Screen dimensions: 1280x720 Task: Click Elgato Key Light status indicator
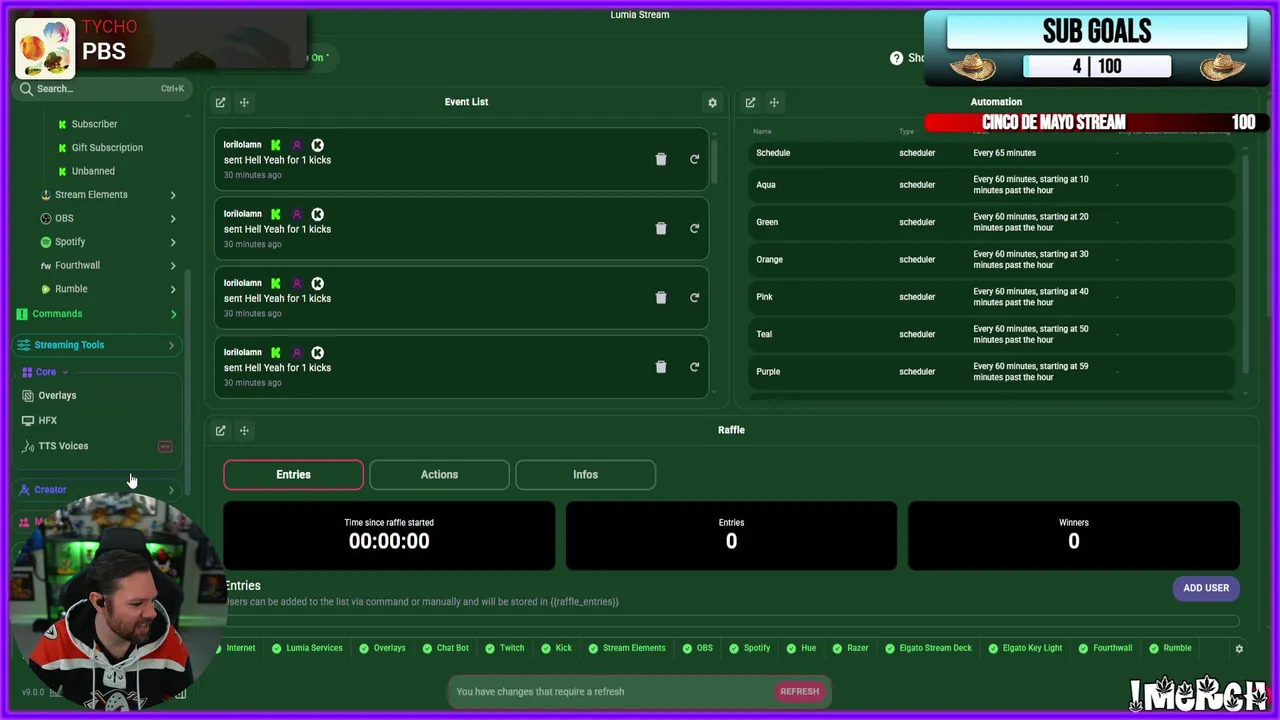tap(1025, 648)
